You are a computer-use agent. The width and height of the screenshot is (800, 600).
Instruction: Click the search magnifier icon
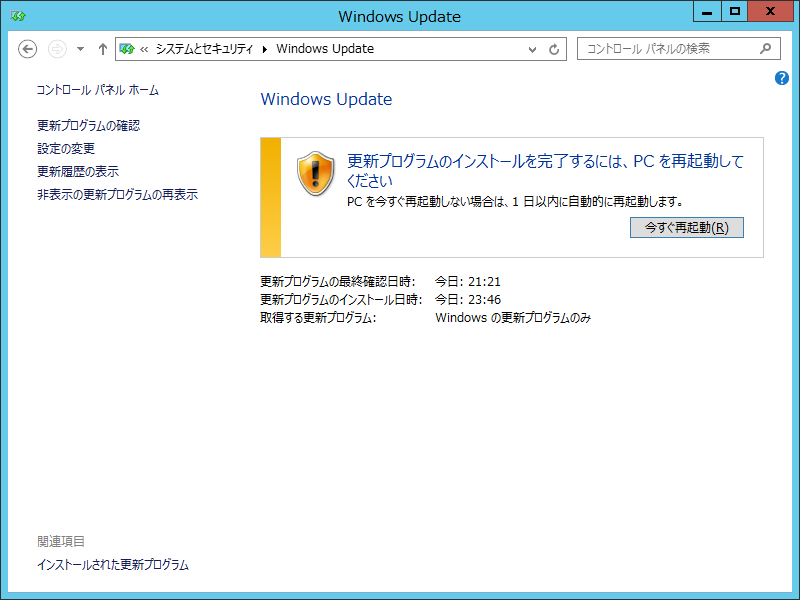tap(765, 48)
